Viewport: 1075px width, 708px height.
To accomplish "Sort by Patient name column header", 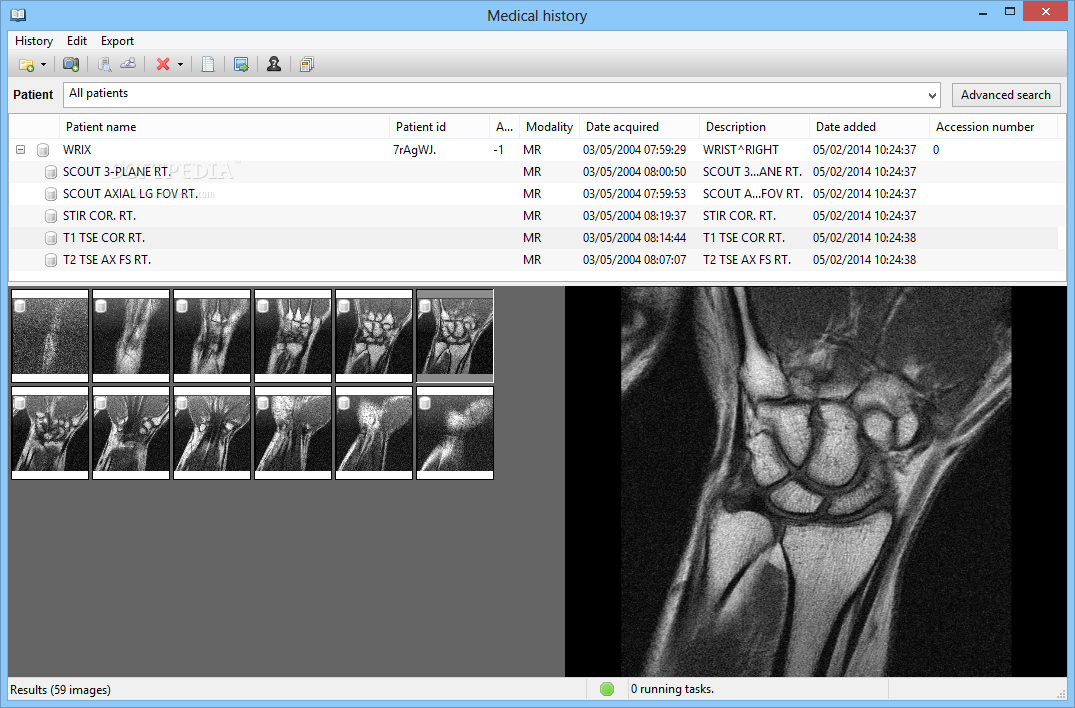I will point(225,127).
